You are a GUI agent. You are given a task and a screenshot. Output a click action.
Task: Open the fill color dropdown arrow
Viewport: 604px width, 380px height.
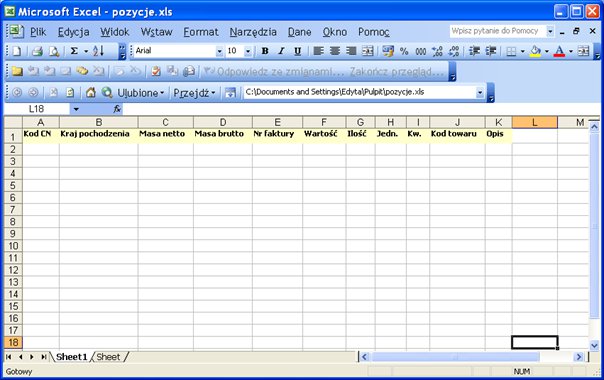click(x=547, y=51)
